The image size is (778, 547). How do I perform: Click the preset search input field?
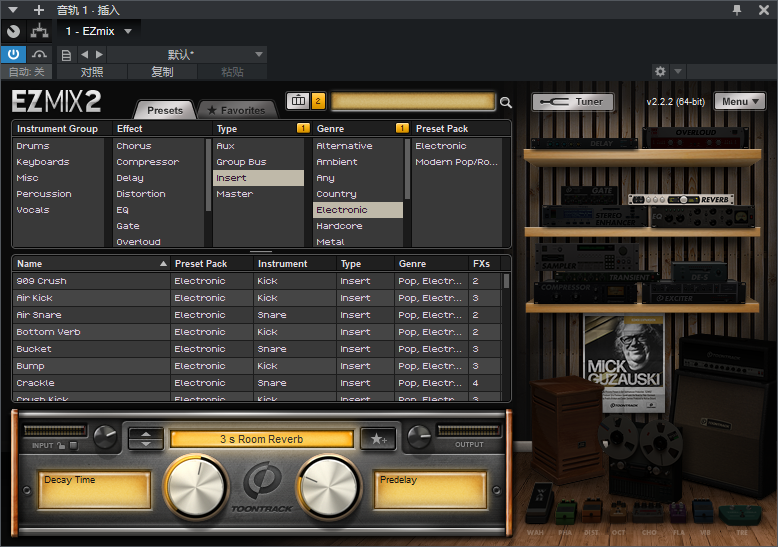(x=413, y=101)
